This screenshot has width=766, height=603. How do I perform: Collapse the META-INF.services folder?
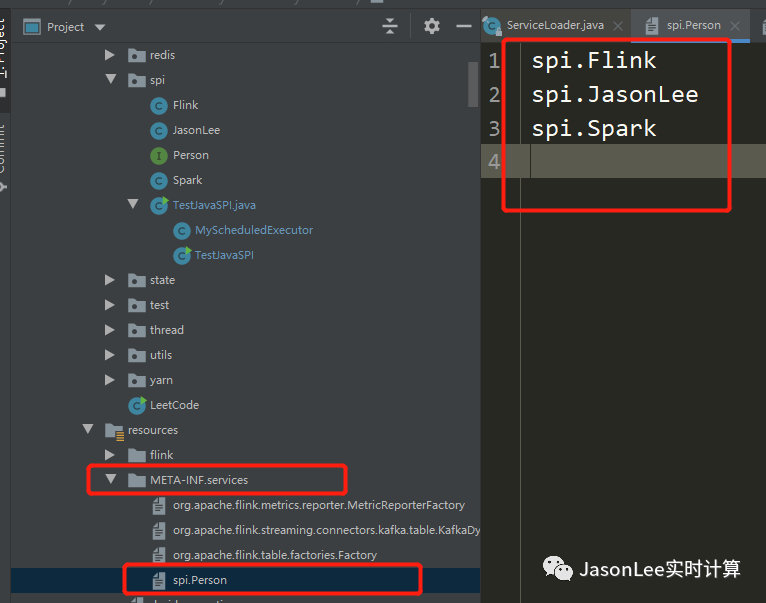click(111, 479)
